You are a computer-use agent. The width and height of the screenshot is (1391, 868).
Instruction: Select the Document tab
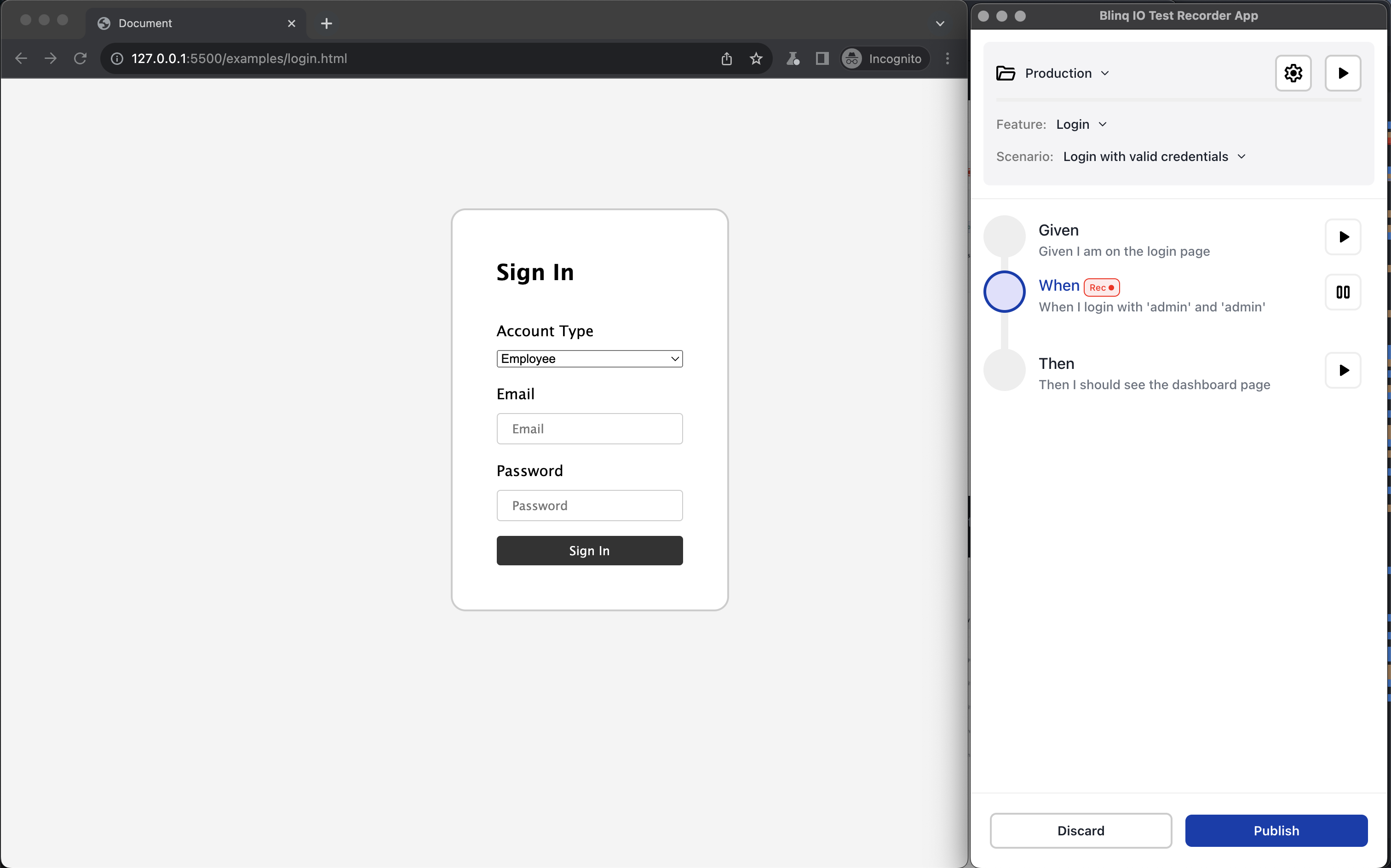pos(195,23)
